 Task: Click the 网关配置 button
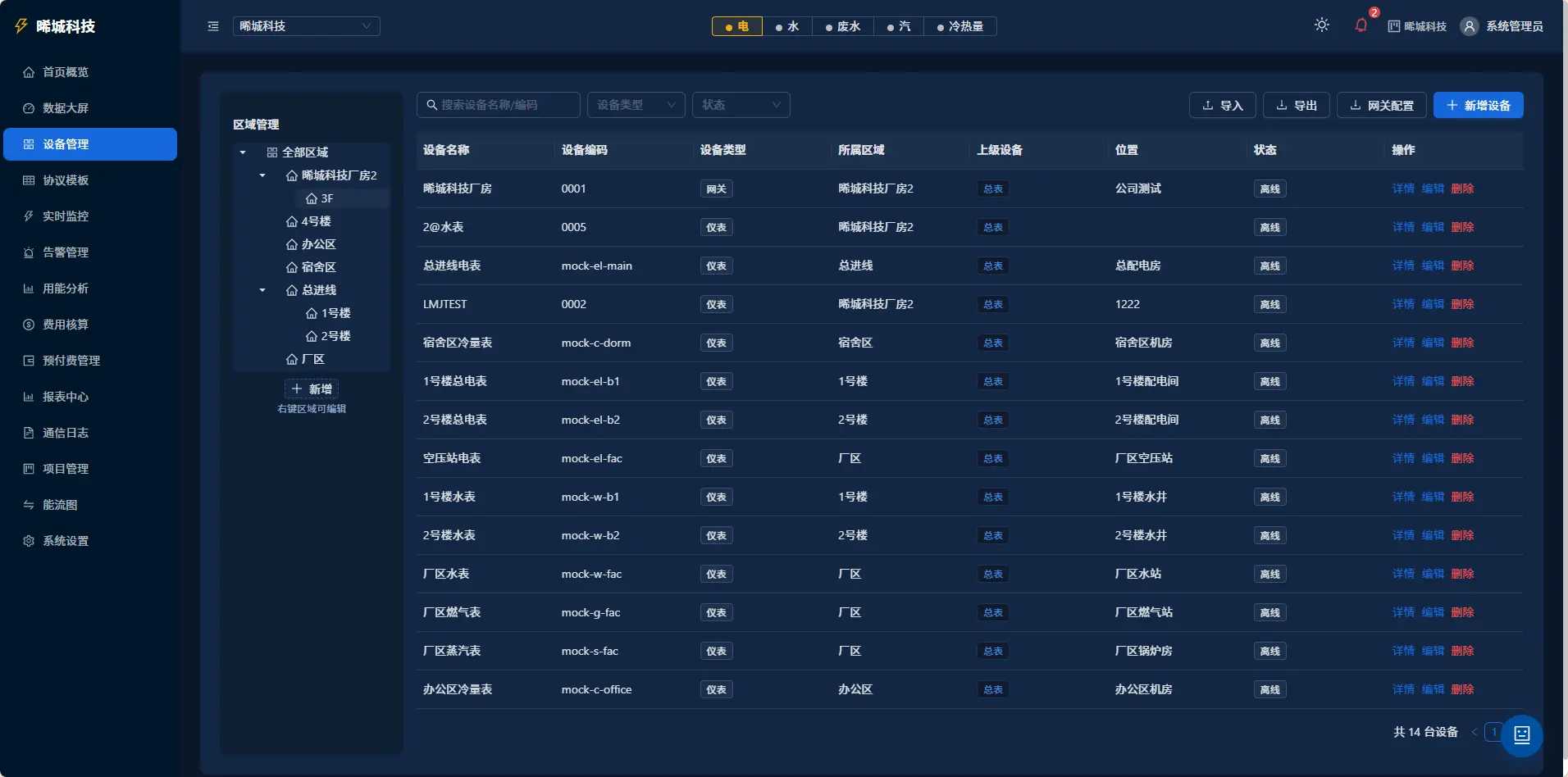tap(1381, 105)
